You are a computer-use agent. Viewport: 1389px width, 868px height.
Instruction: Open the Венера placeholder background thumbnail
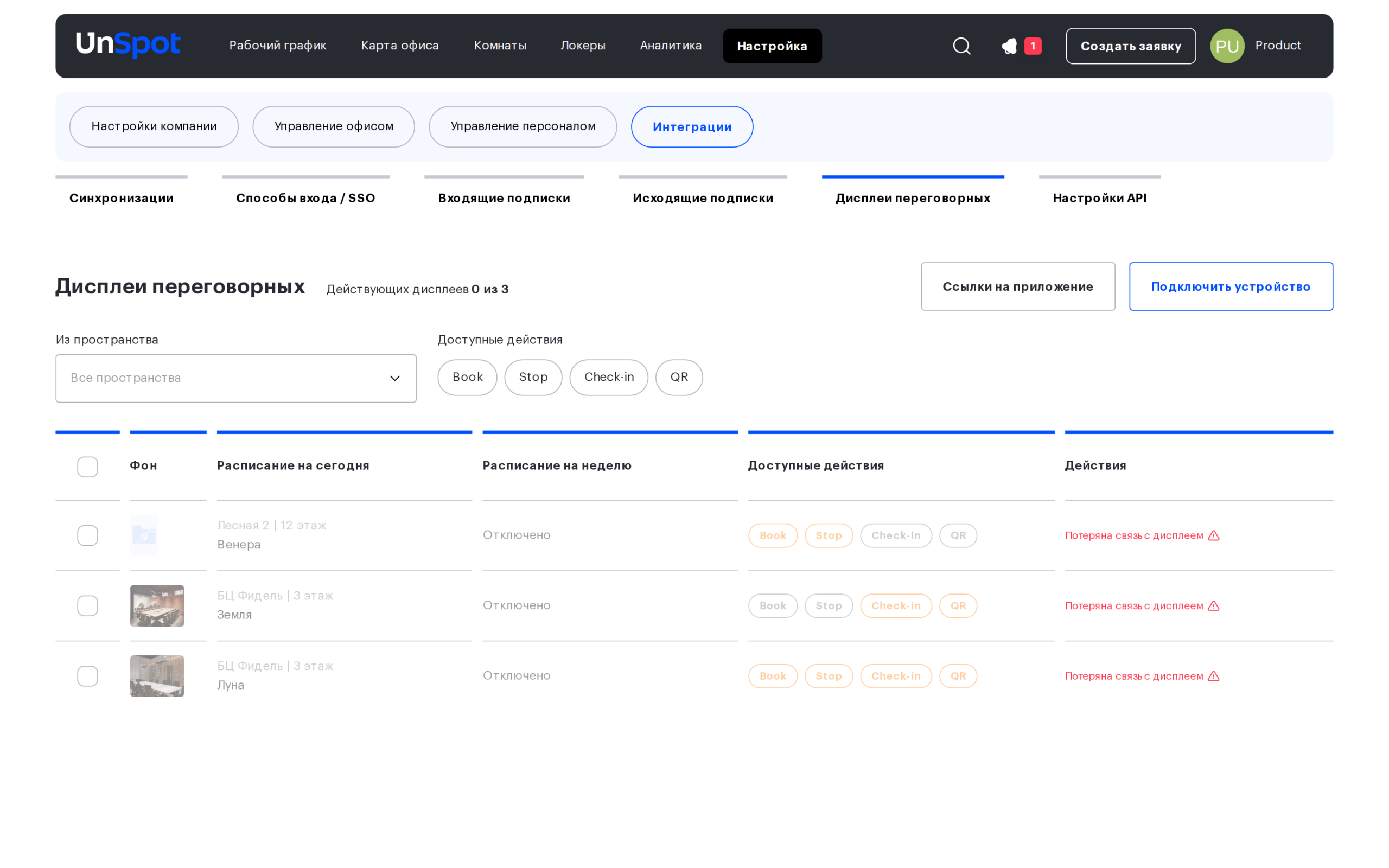tap(144, 535)
